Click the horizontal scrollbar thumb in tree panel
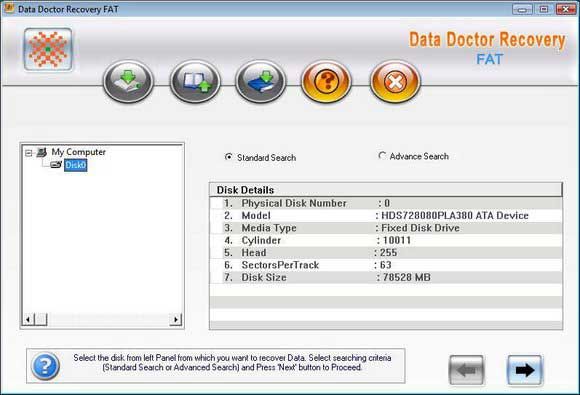The height and width of the screenshot is (395, 580). [41, 320]
